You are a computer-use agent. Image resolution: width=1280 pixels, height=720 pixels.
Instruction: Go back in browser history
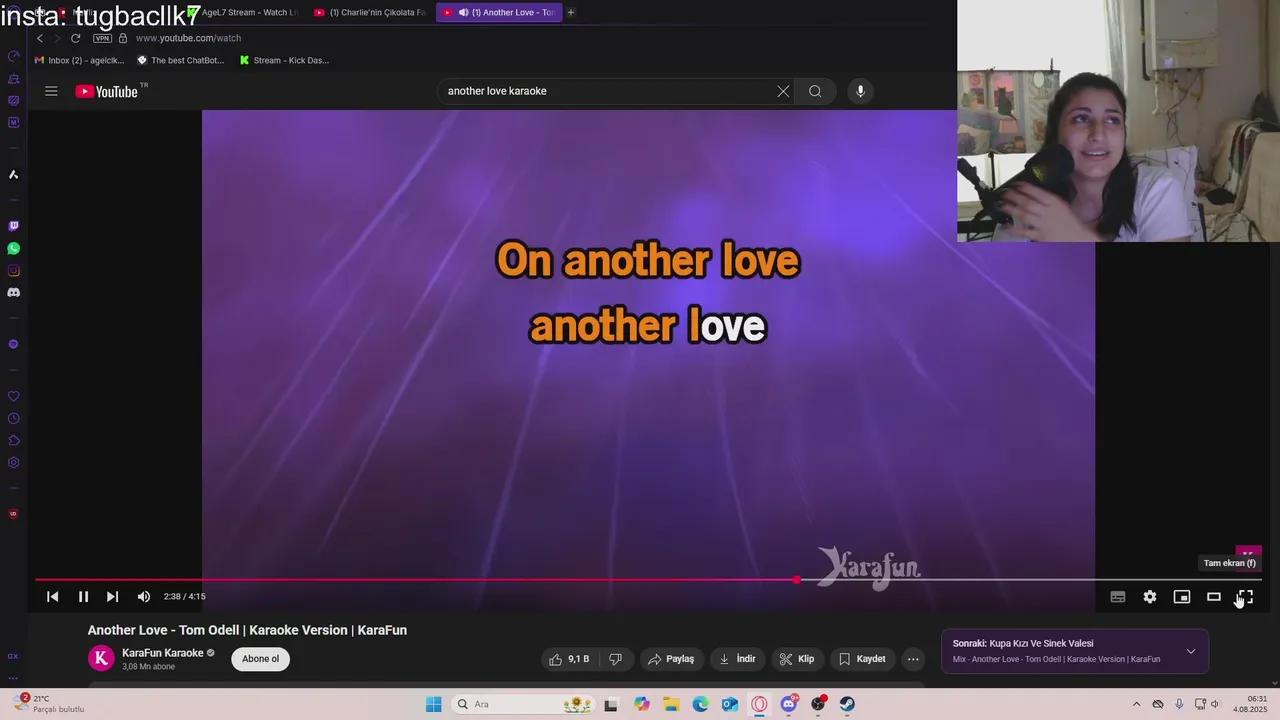pos(40,38)
